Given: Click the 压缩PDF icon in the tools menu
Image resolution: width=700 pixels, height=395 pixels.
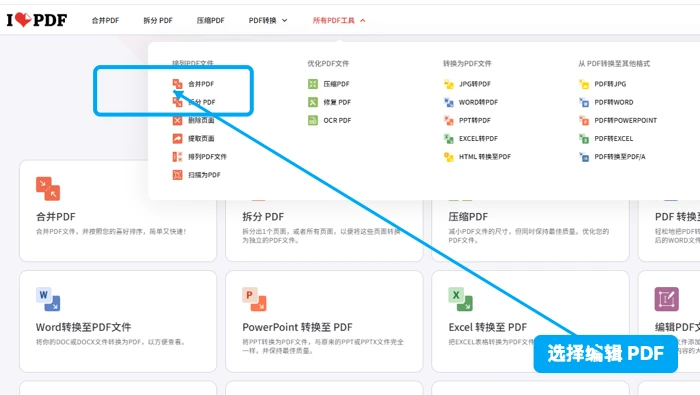Looking at the screenshot, I should (x=312, y=84).
